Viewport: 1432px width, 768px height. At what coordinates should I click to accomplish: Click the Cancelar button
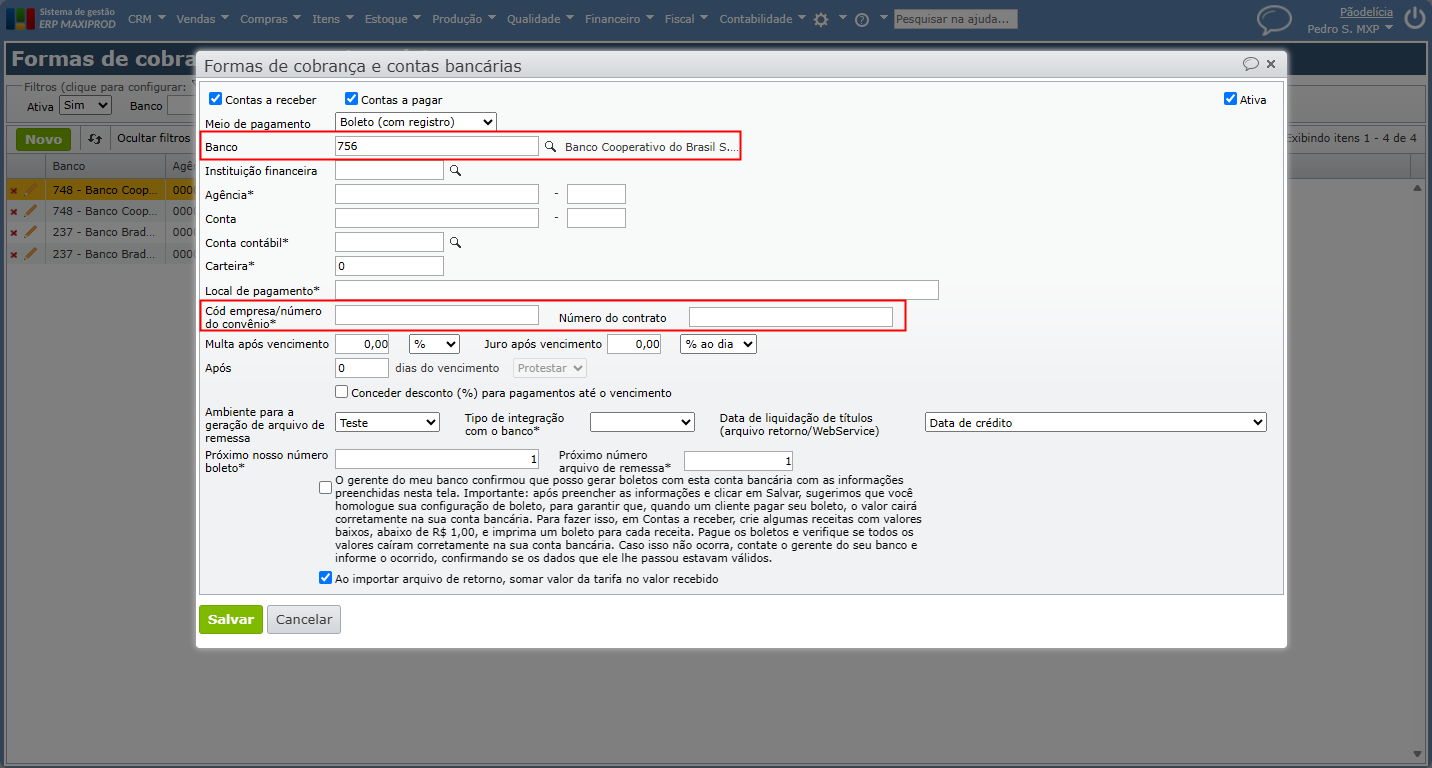click(304, 619)
